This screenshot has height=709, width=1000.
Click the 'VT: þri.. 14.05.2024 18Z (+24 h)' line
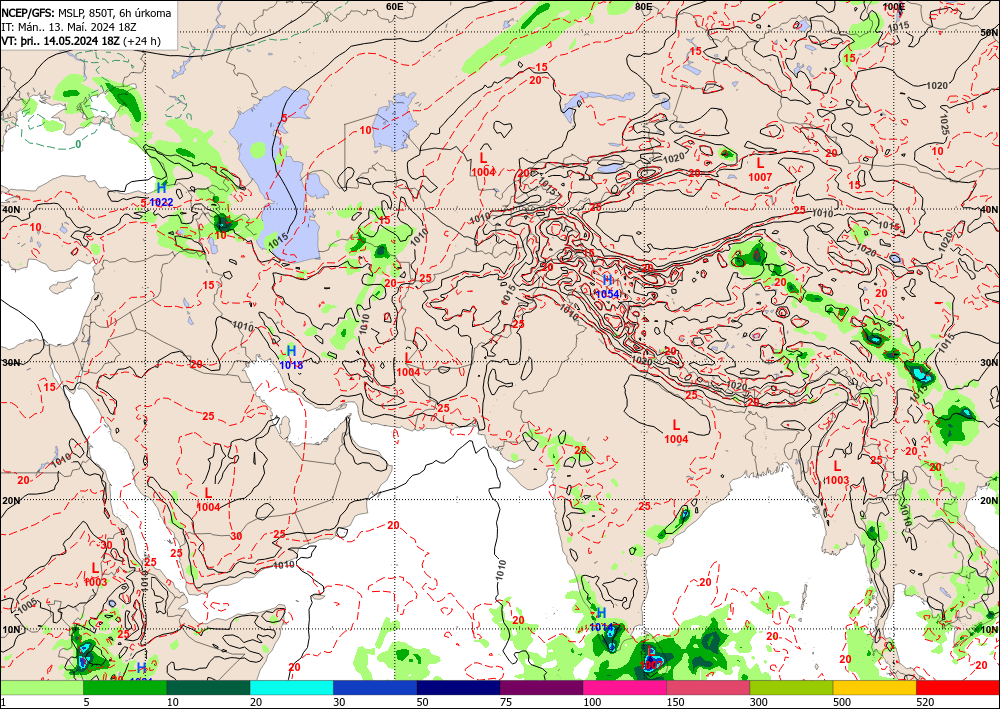click(x=81, y=41)
